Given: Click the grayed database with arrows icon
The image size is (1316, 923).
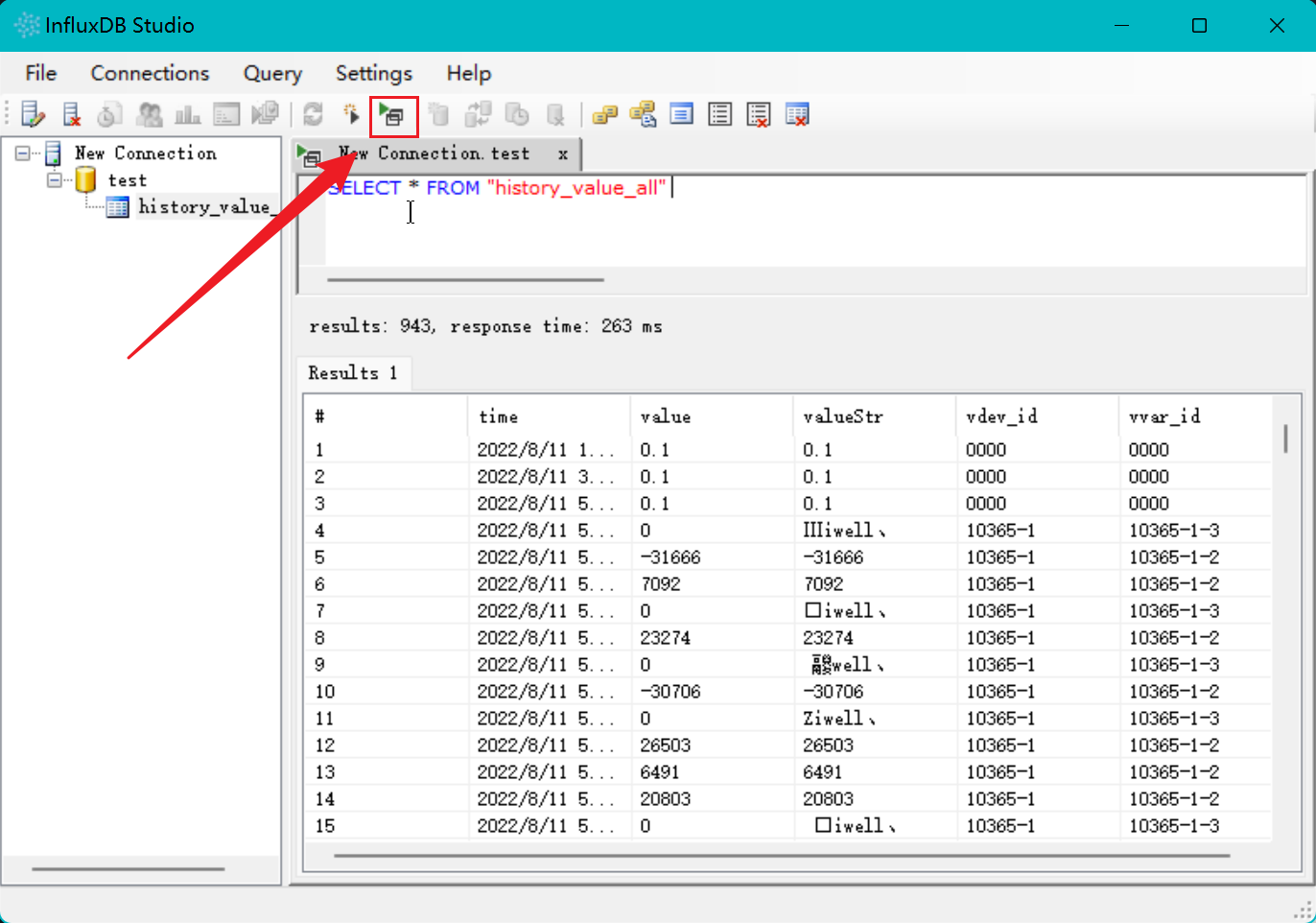Looking at the screenshot, I should point(478,114).
